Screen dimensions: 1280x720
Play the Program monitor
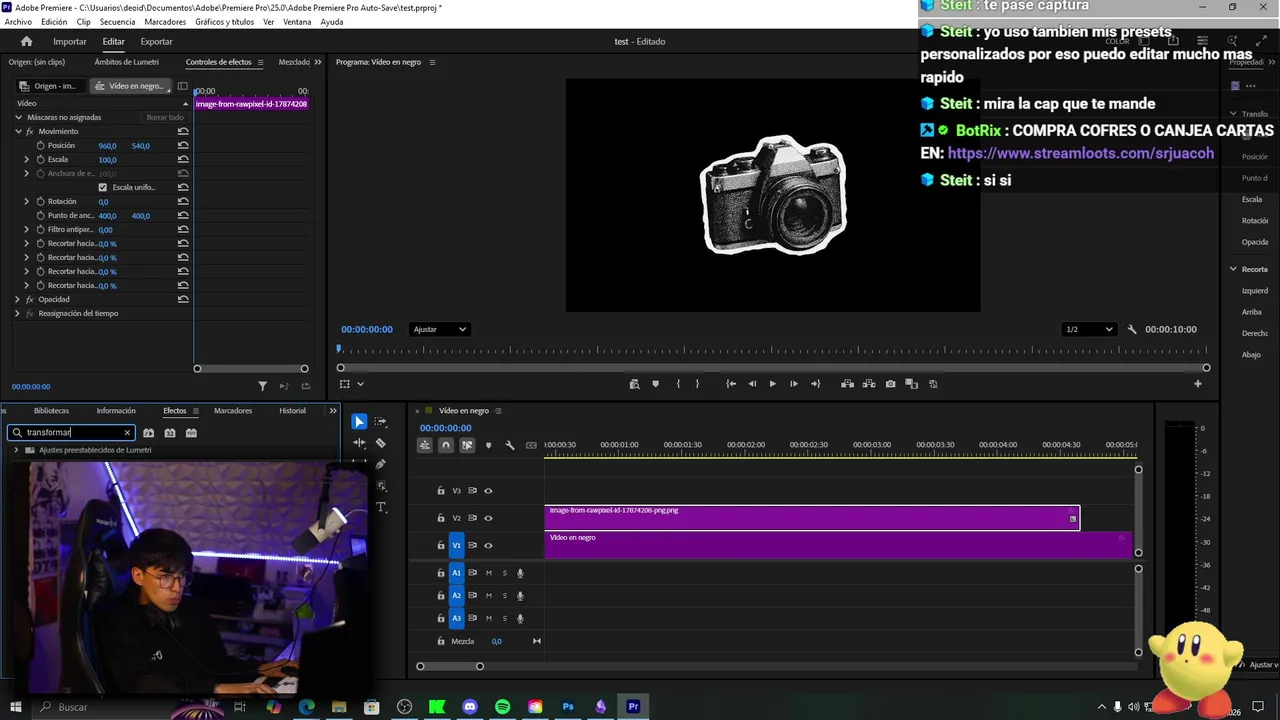tap(772, 384)
